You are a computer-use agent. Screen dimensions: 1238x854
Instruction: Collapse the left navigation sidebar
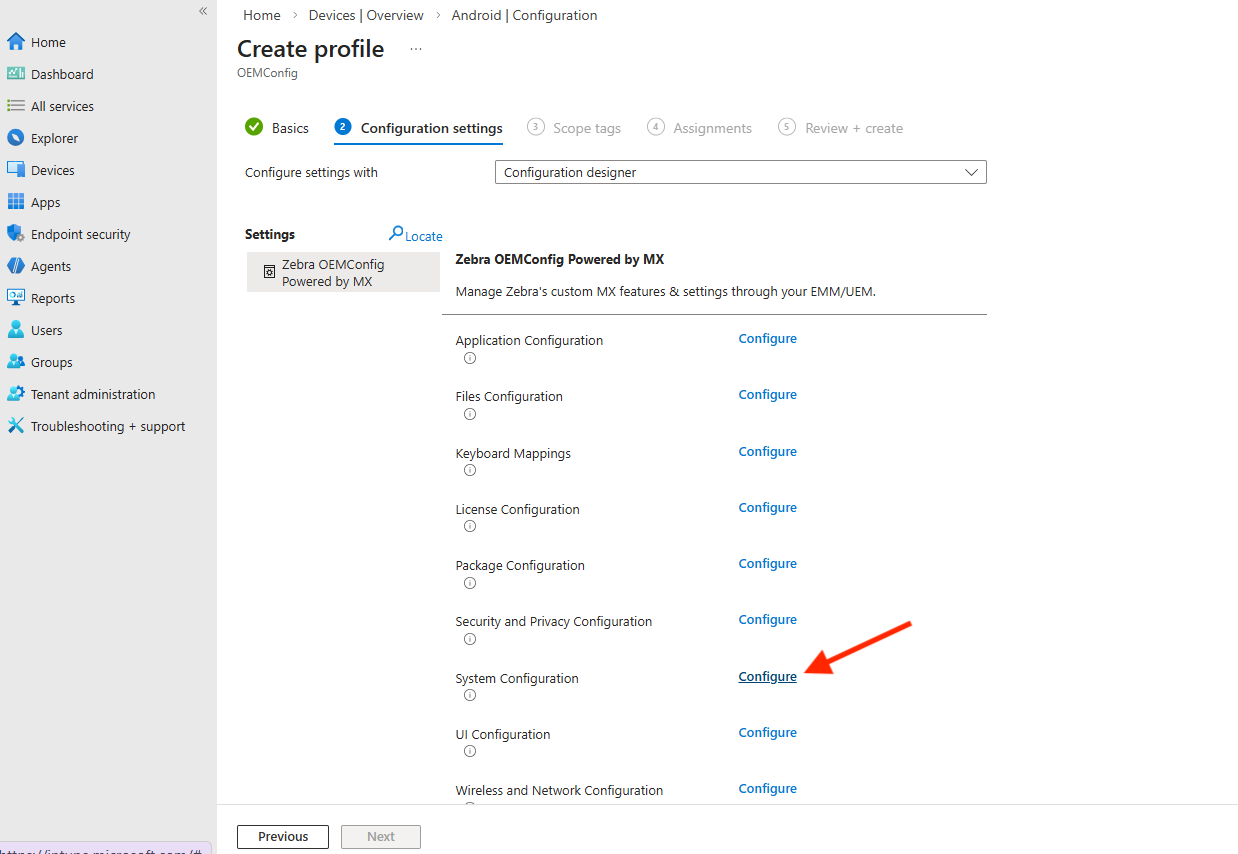point(203,11)
